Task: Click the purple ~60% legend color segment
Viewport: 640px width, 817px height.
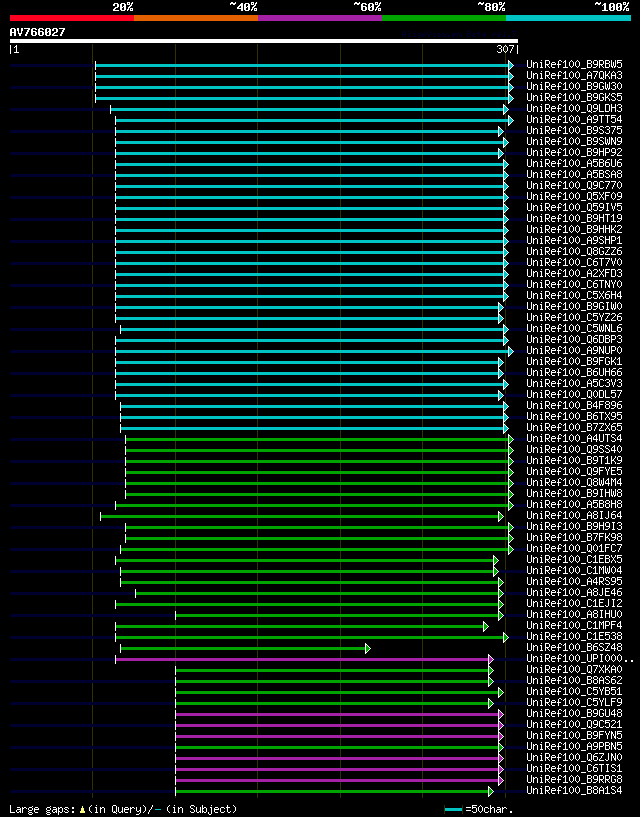Action: tap(320, 18)
